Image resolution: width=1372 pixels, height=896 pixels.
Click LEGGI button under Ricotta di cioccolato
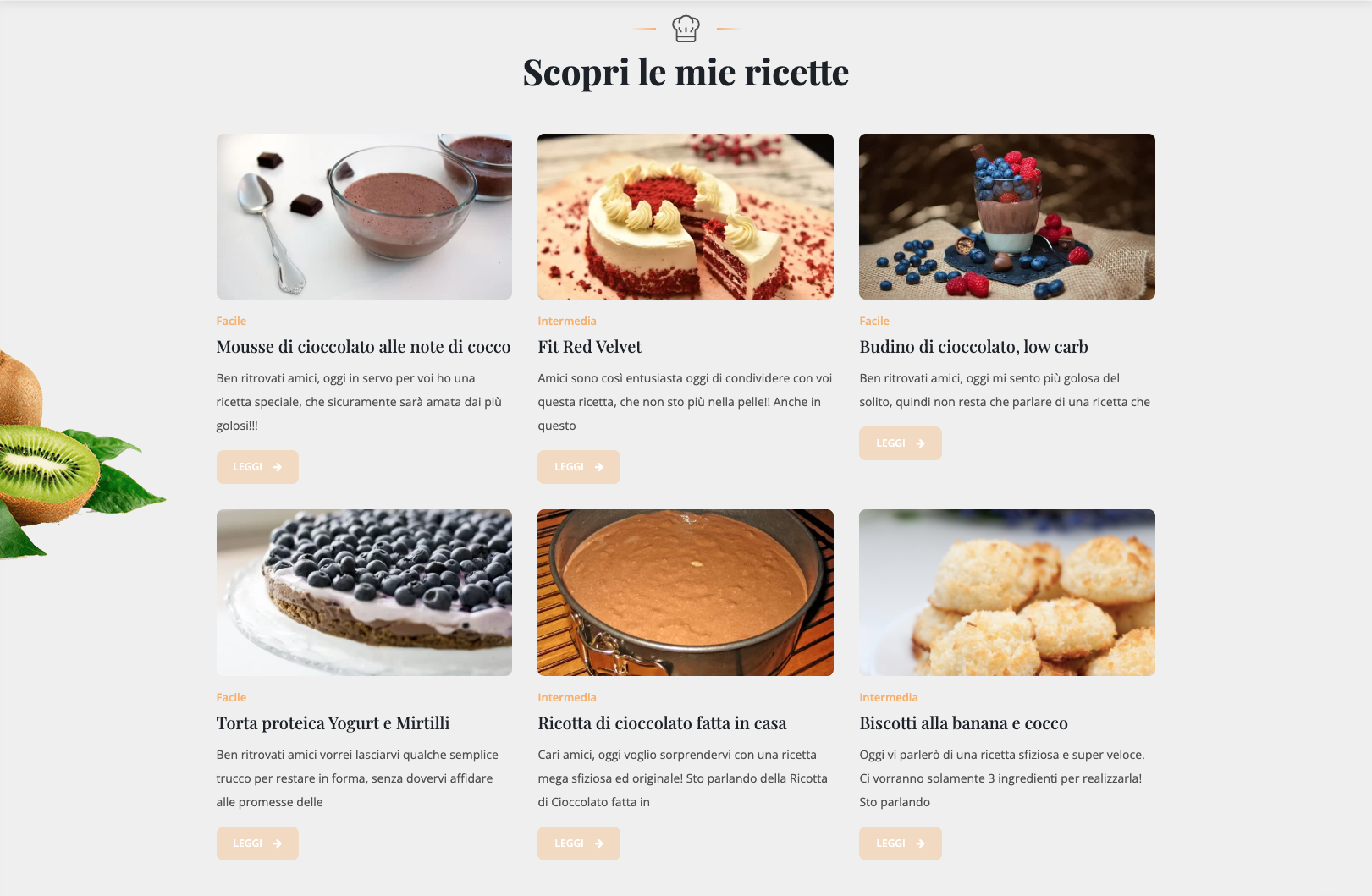(x=579, y=844)
